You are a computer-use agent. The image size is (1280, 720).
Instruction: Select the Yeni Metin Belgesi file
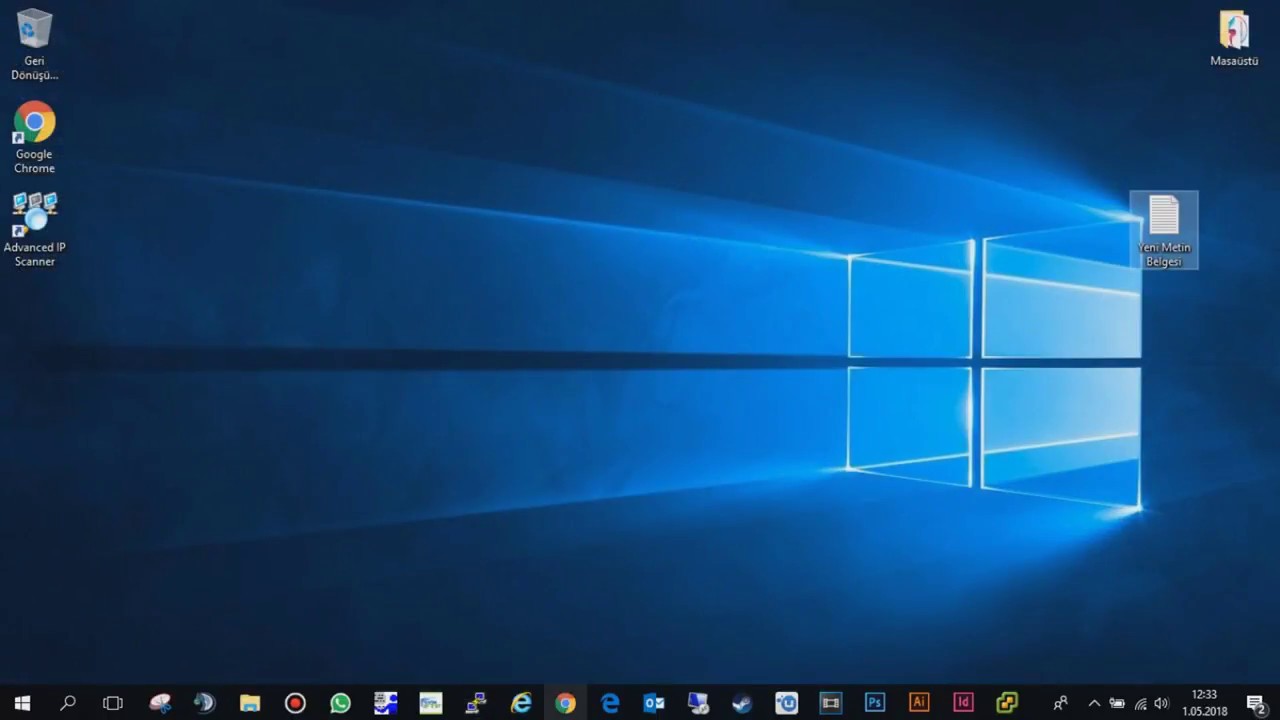[x=1164, y=230]
